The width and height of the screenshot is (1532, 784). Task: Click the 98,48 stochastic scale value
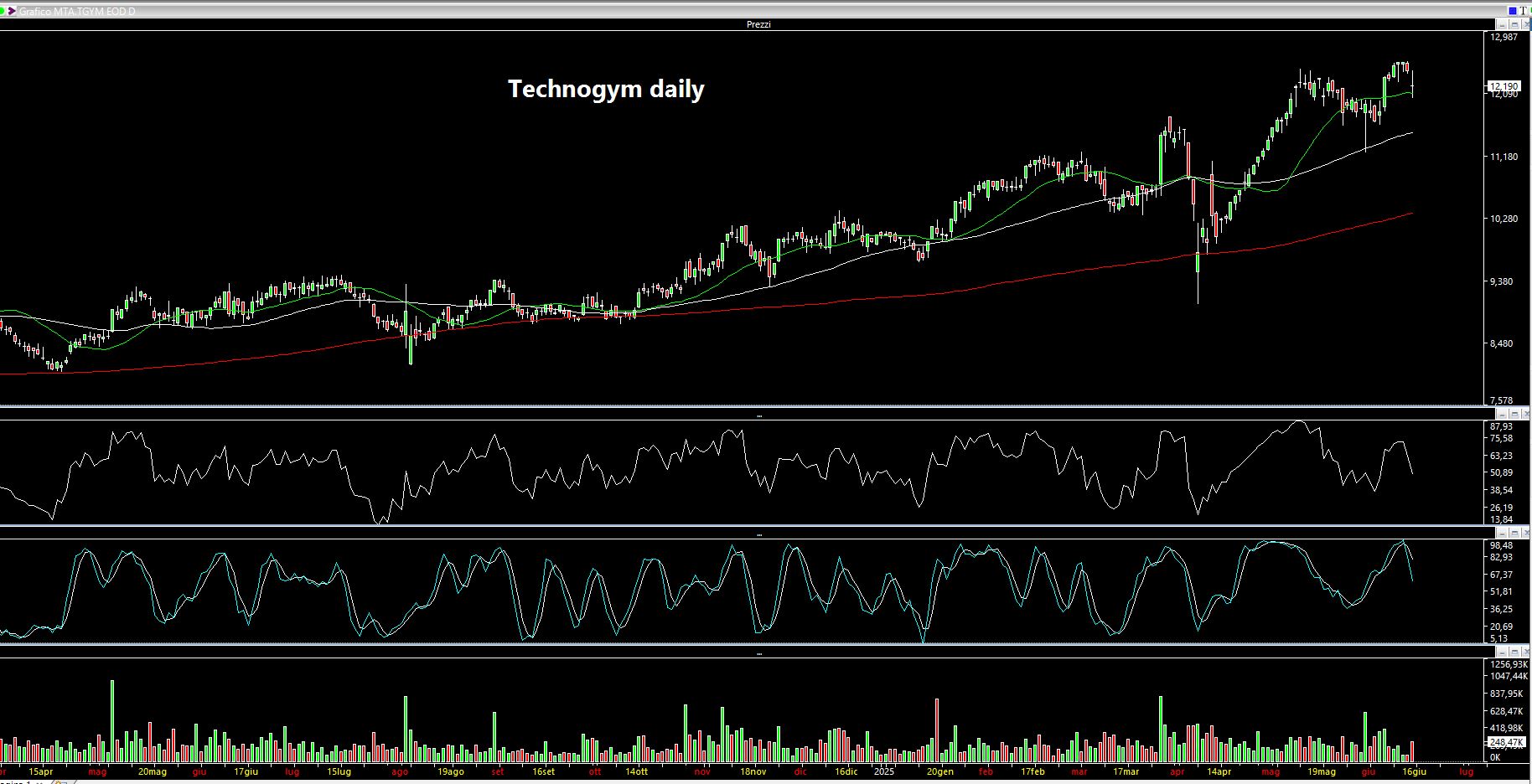pos(1501,545)
